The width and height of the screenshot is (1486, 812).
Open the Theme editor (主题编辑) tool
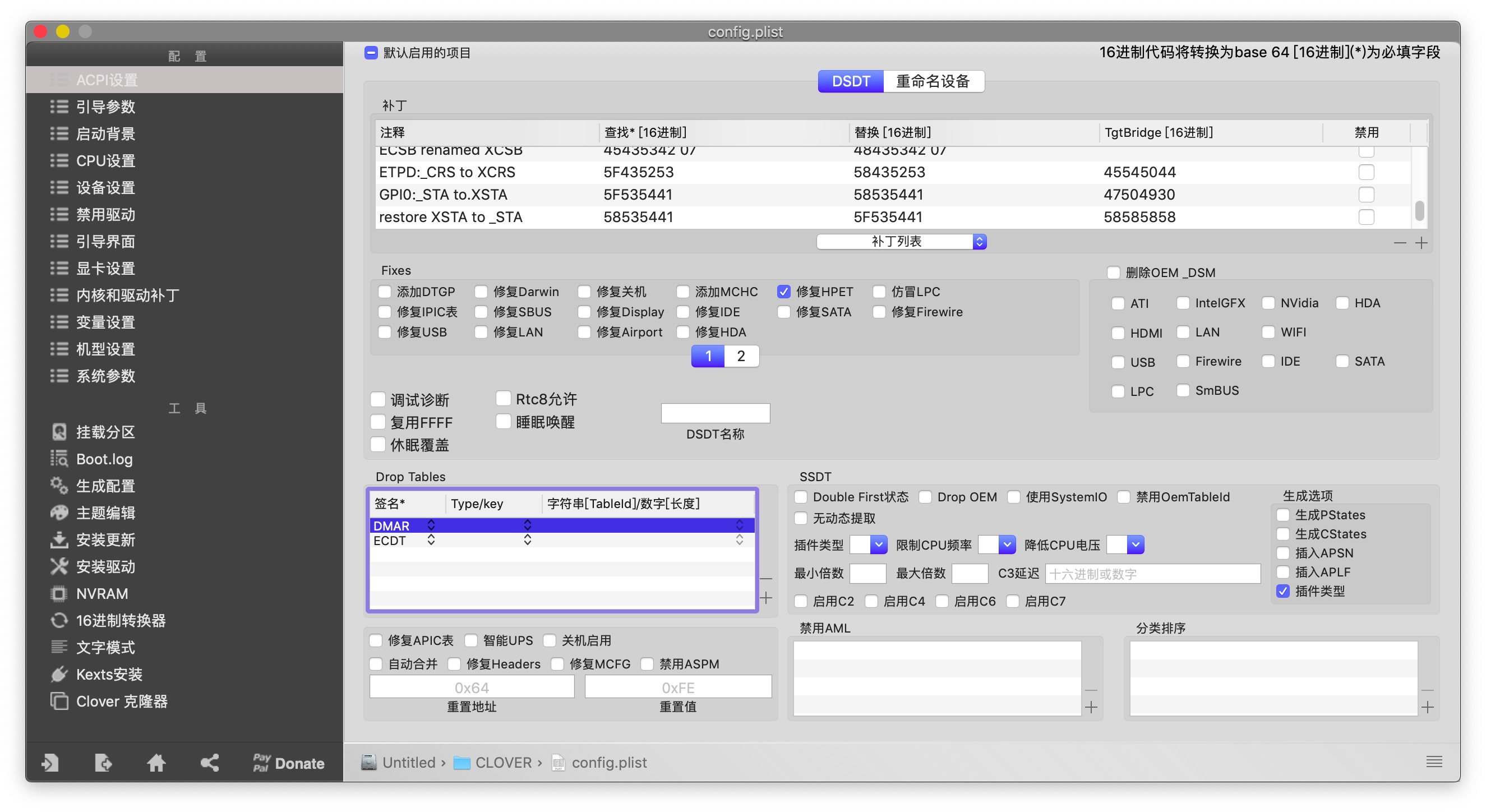click(x=105, y=513)
